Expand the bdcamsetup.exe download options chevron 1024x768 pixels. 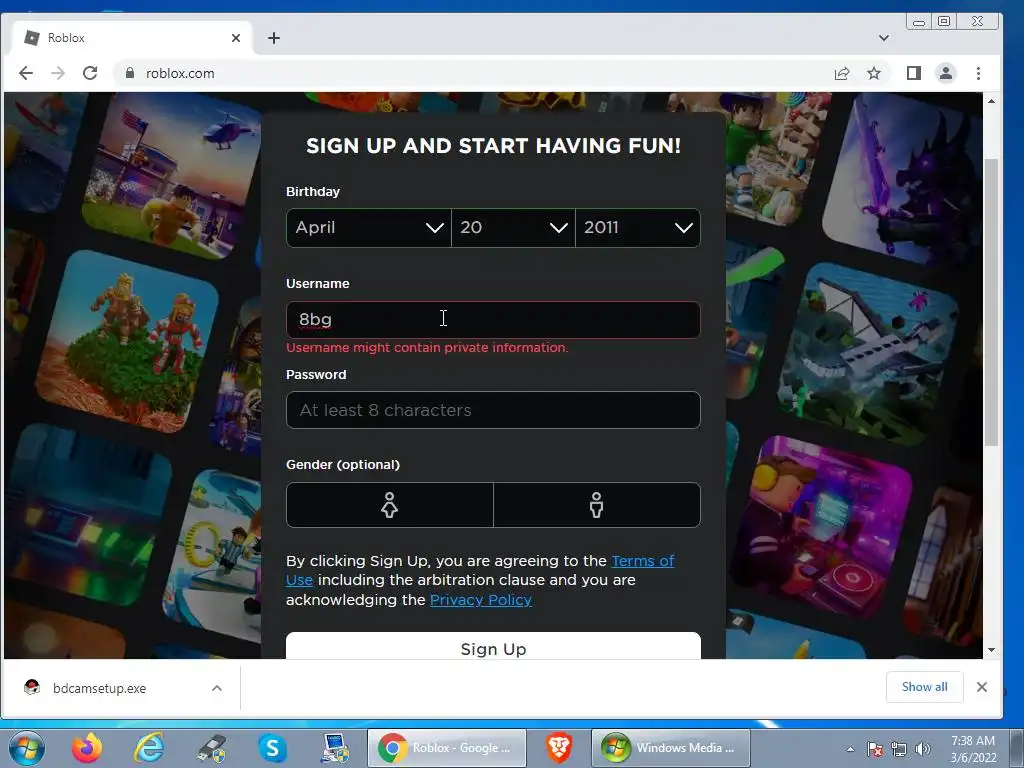coord(217,688)
